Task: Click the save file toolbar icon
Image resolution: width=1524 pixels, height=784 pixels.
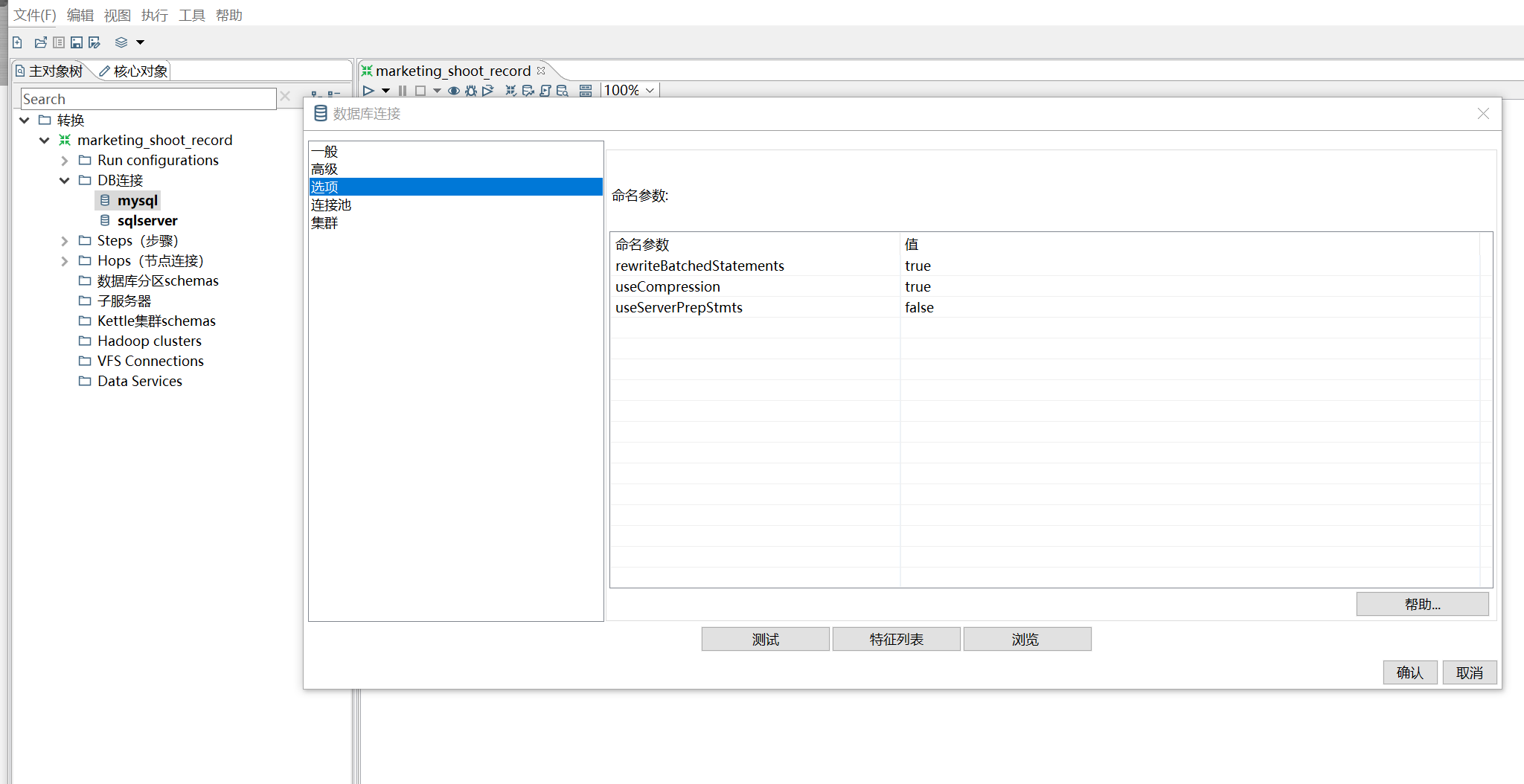Action: point(77,42)
